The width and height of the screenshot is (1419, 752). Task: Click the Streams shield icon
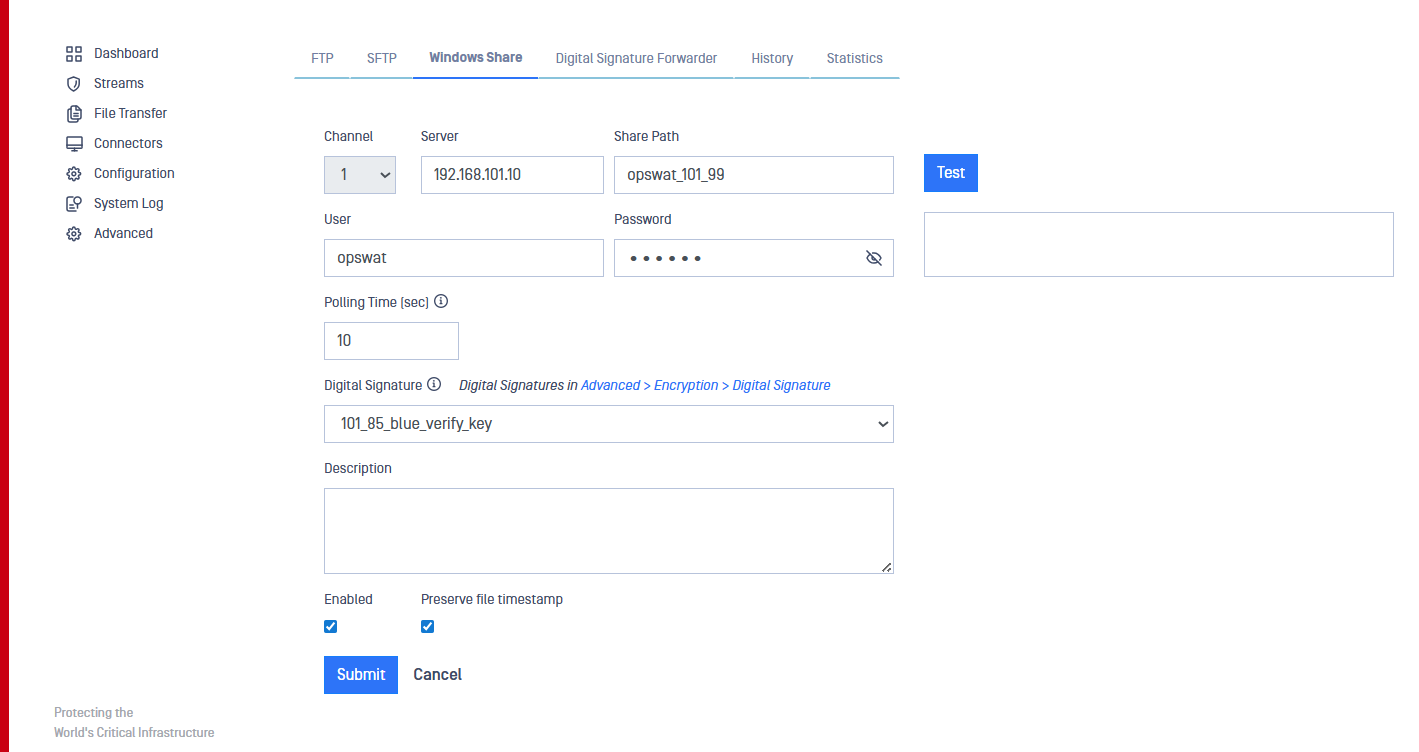pyautogui.click(x=73, y=83)
